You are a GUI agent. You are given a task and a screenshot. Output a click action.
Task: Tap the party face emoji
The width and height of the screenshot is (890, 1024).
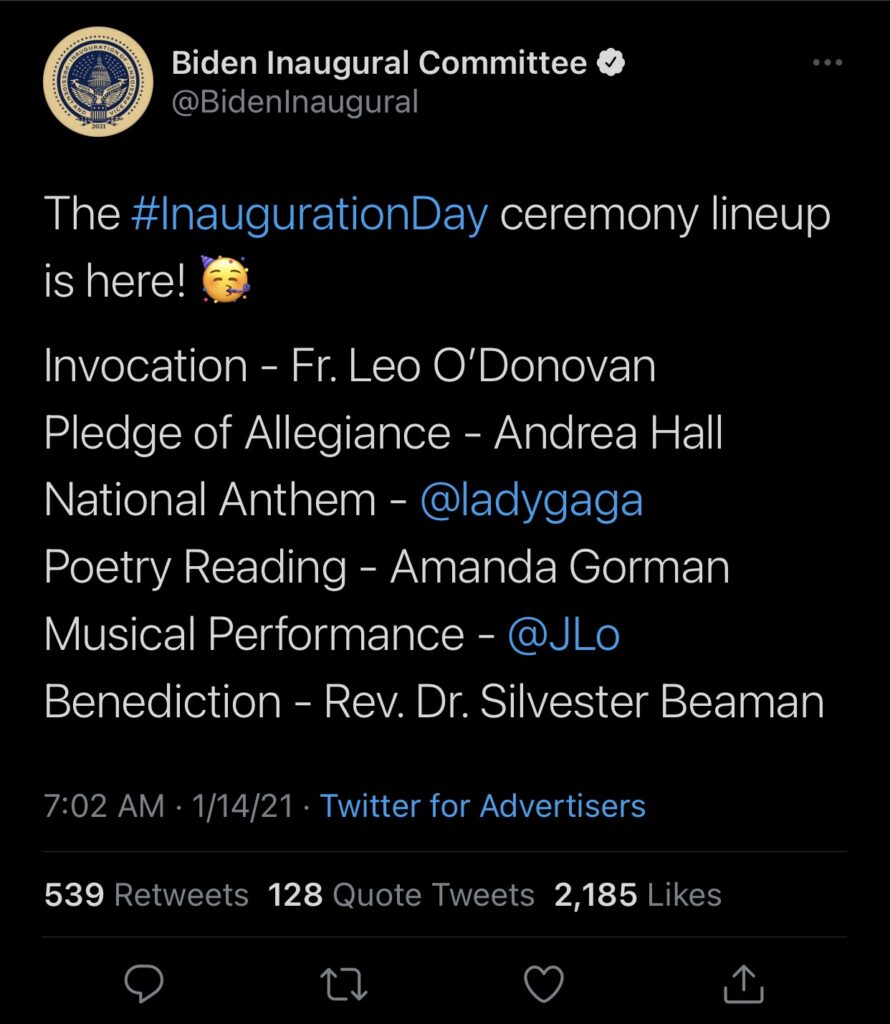[x=225, y=283]
